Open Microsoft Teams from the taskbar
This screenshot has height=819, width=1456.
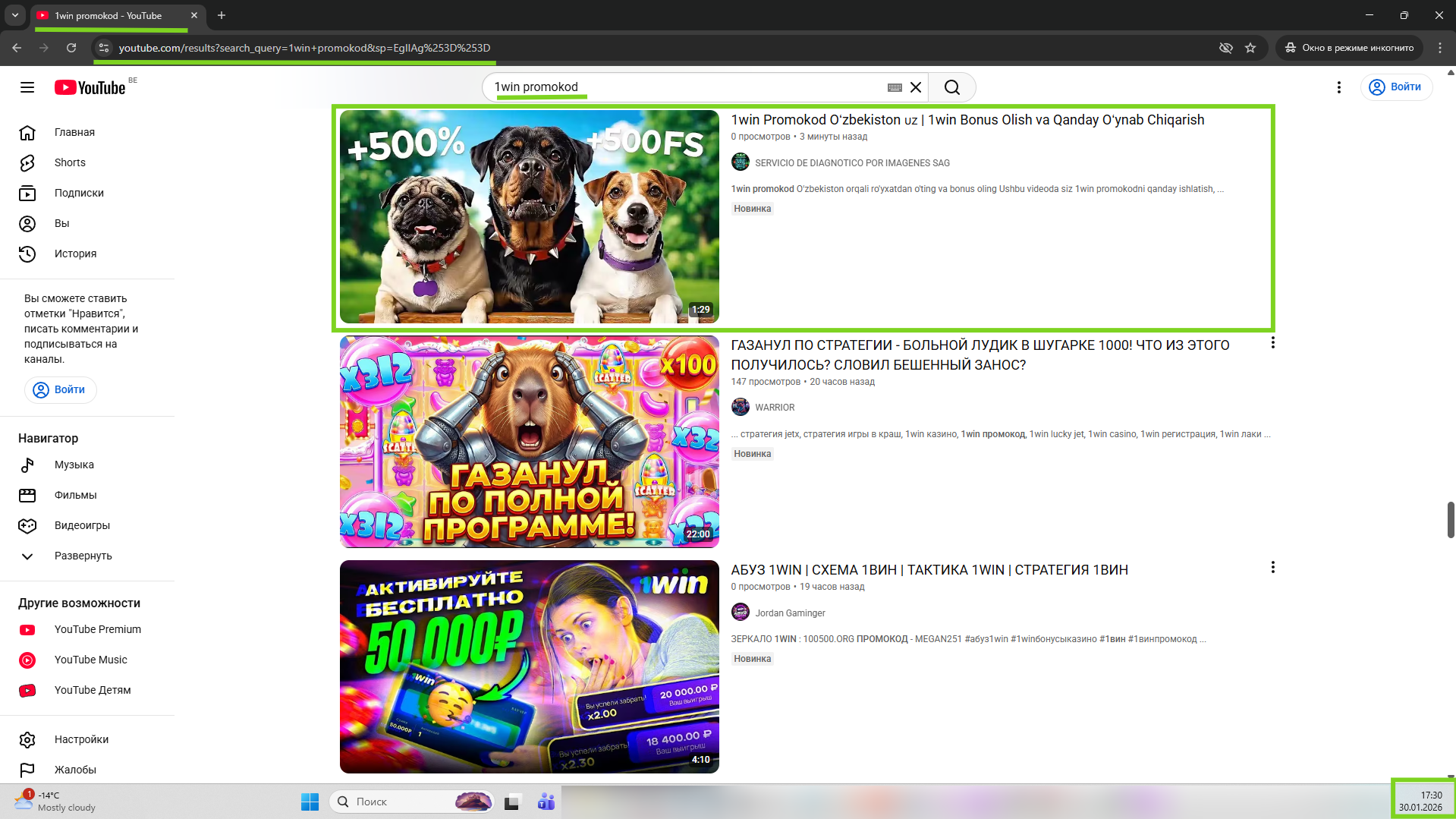click(x=546, y=802)
